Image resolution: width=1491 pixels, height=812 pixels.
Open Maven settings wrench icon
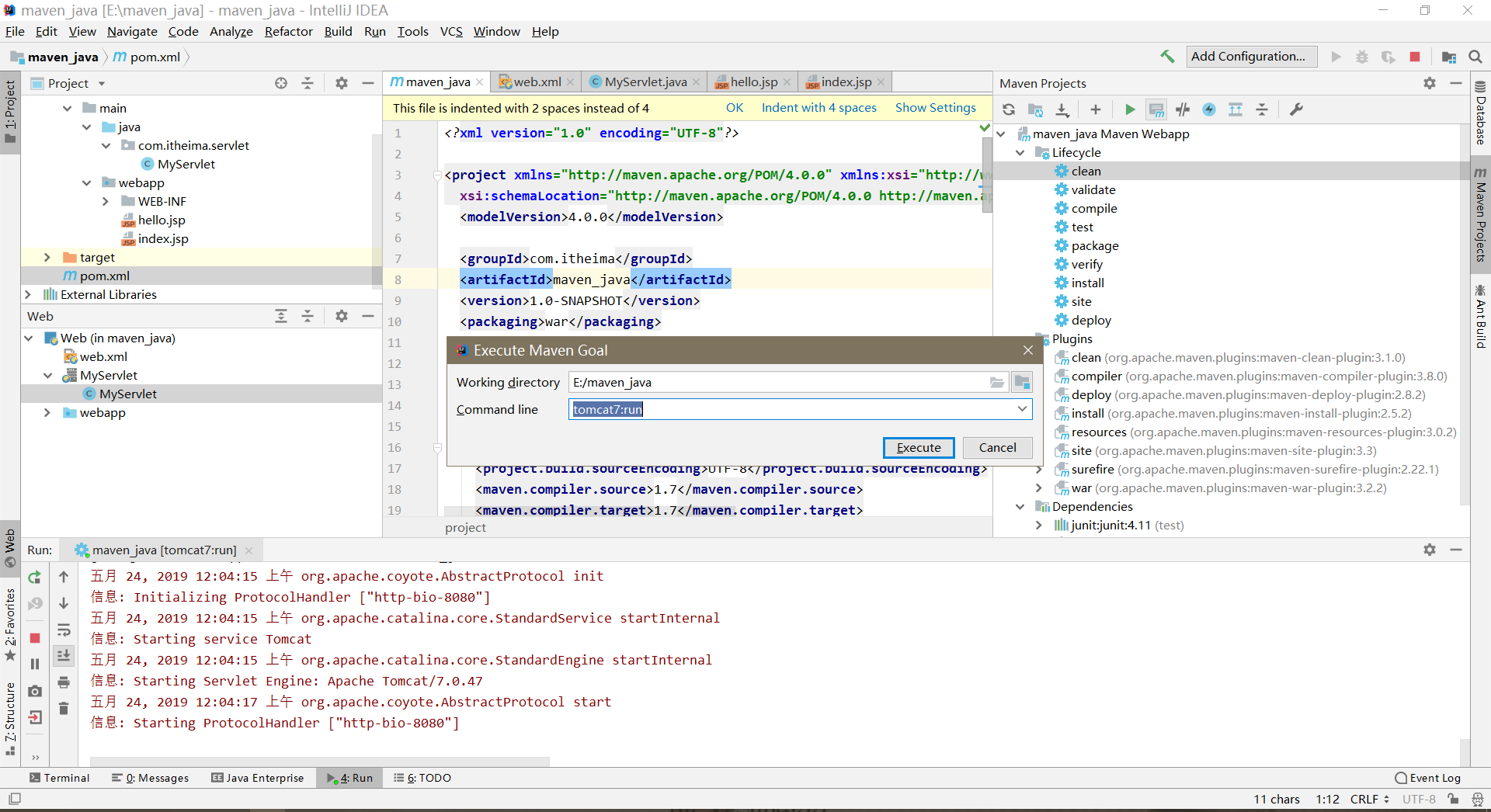point(1296,109)
